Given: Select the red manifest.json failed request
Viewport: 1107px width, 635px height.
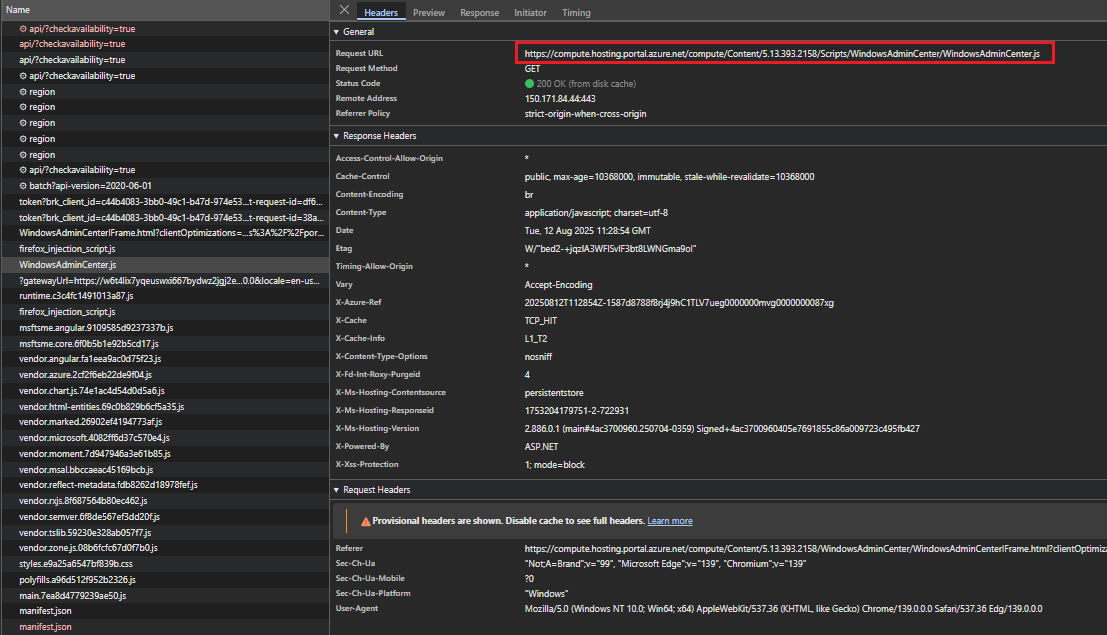Looking at the screenshot, I should click(45, 627).
